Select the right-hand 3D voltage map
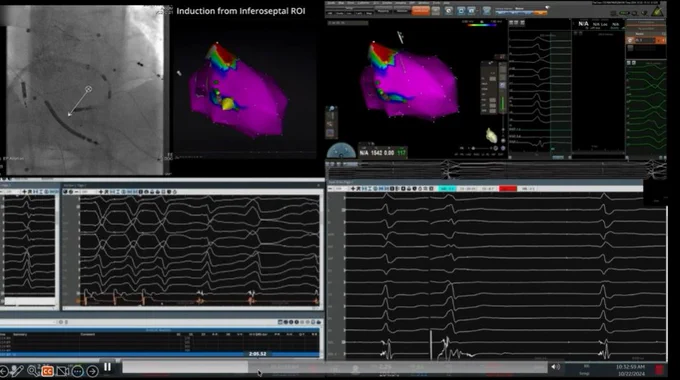This screenshot has height=380, width=680. [x=408, y=82]
